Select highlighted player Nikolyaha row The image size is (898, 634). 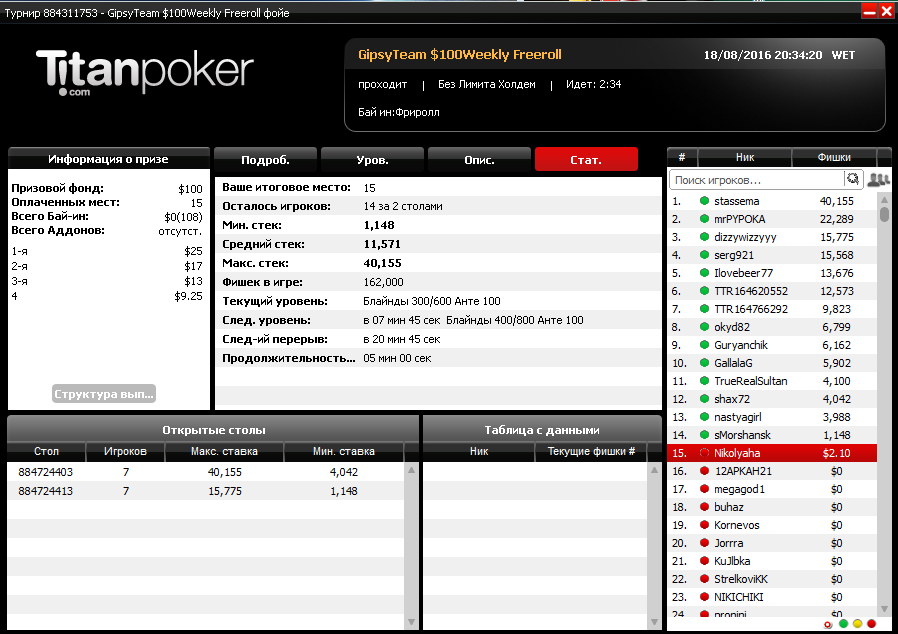point(772,453)
